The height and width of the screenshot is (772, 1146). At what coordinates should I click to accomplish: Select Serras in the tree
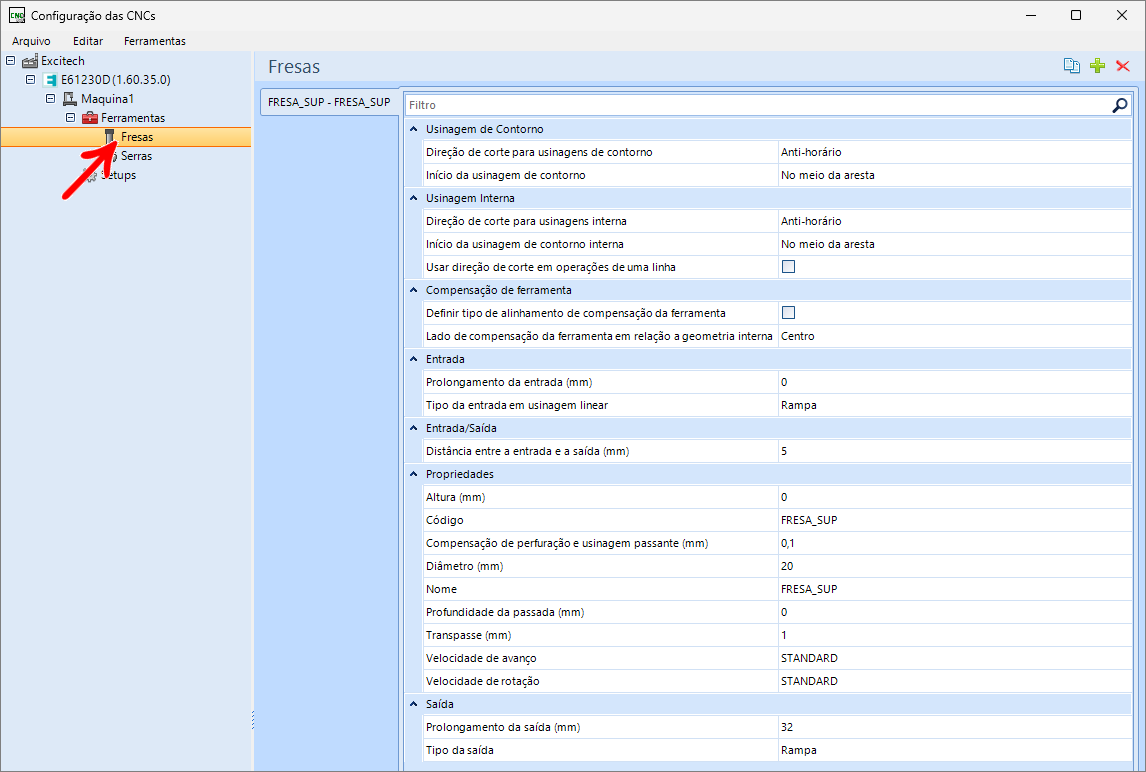tap(136, 156)
